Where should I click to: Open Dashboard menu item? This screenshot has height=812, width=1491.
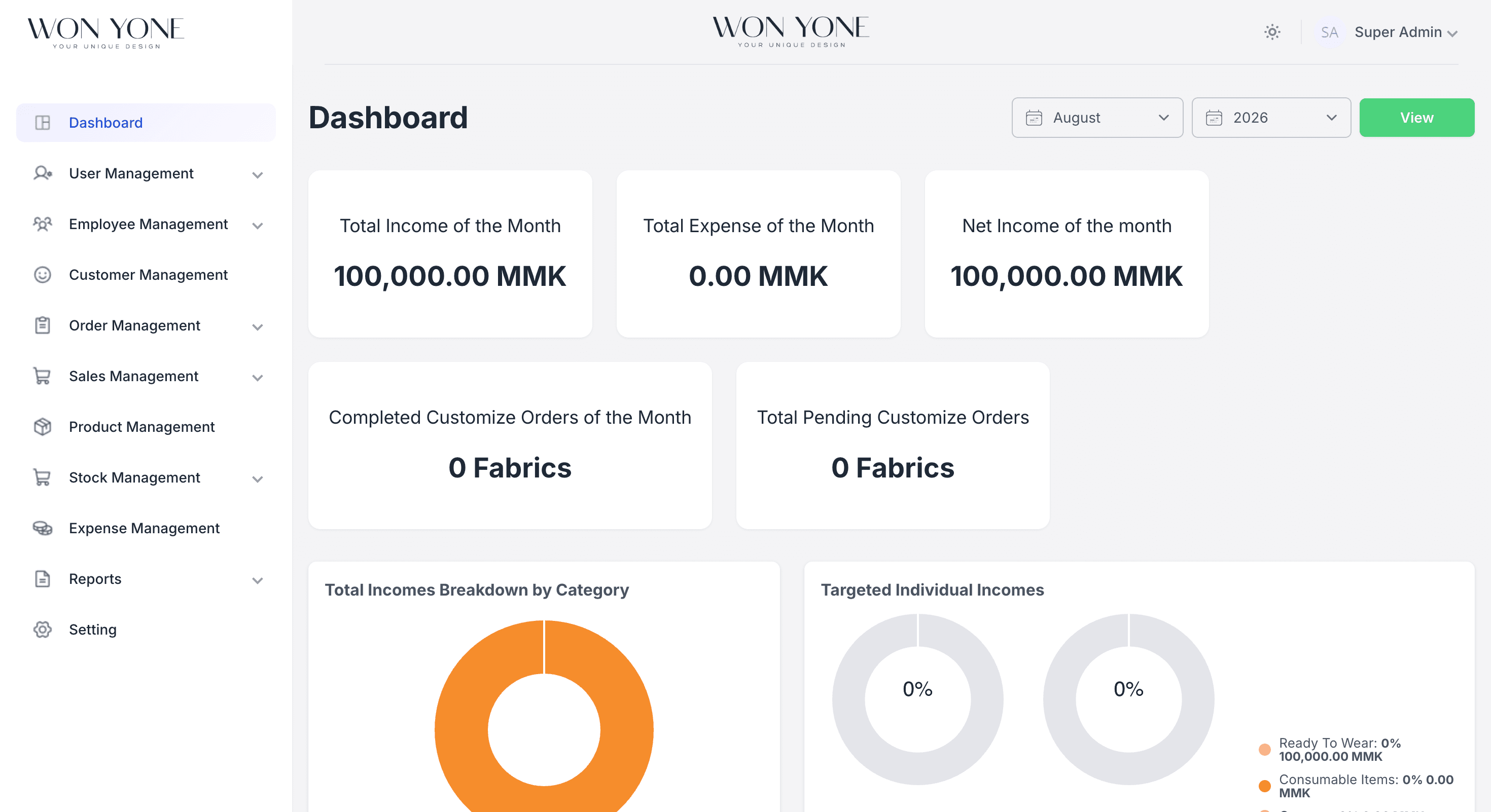[146, 123]
